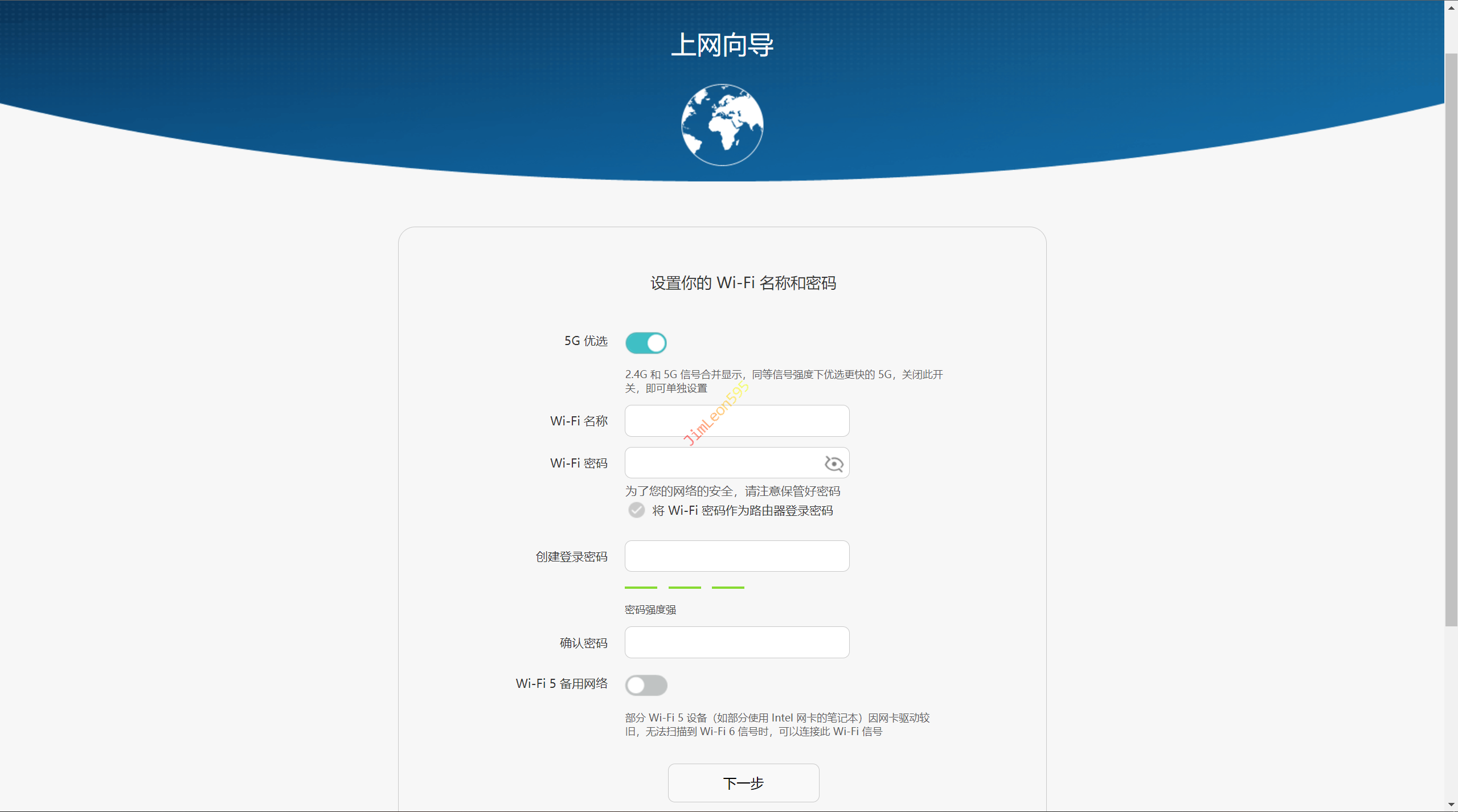
Task: Click the globe icon in header
Action: pos(722,125)
